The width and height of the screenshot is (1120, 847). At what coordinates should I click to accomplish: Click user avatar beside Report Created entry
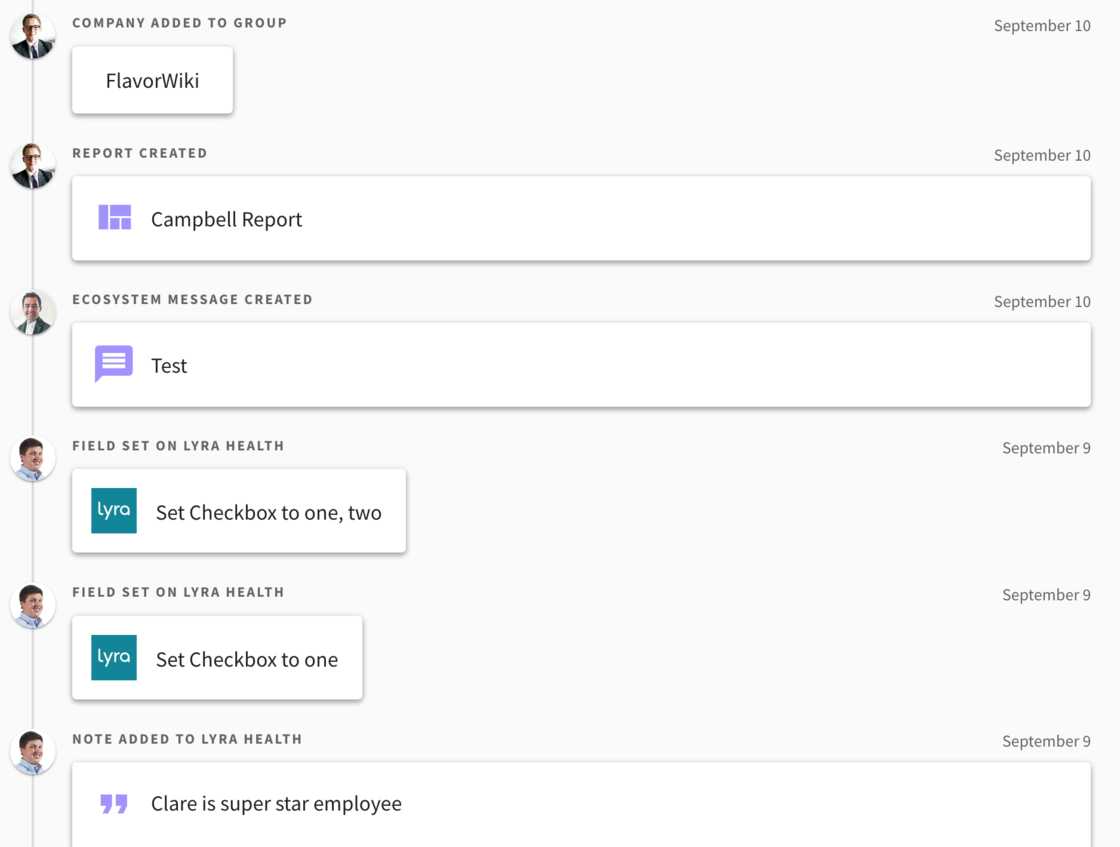point(33,166)
